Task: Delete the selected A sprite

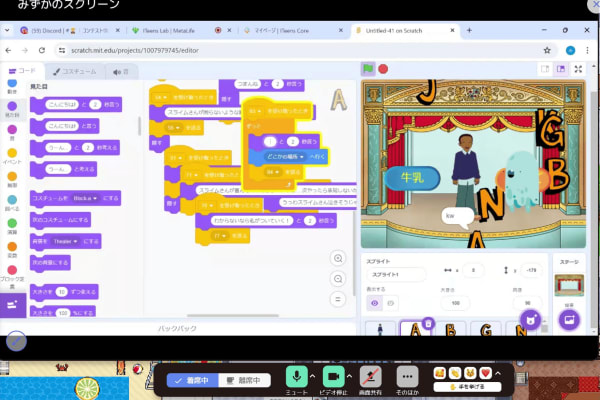Action: click(429, 324)
